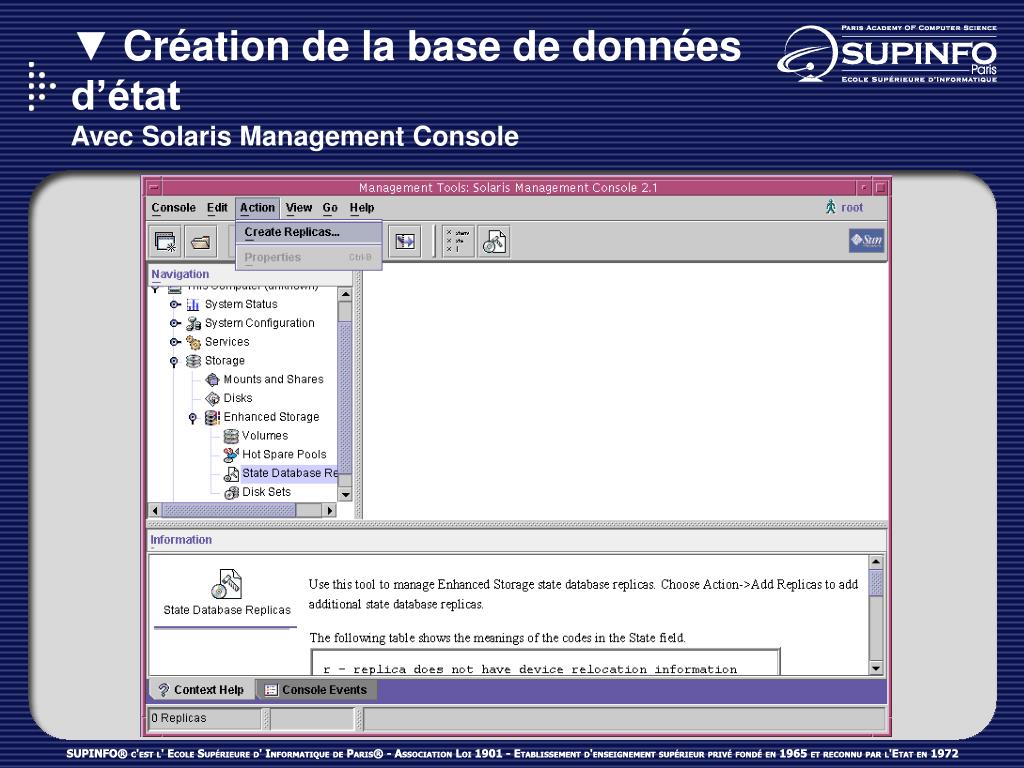The width and height of the screenshot is (1024, 768).
Task: Click Information pane scroll up arrow
Action: coord(876,562)
